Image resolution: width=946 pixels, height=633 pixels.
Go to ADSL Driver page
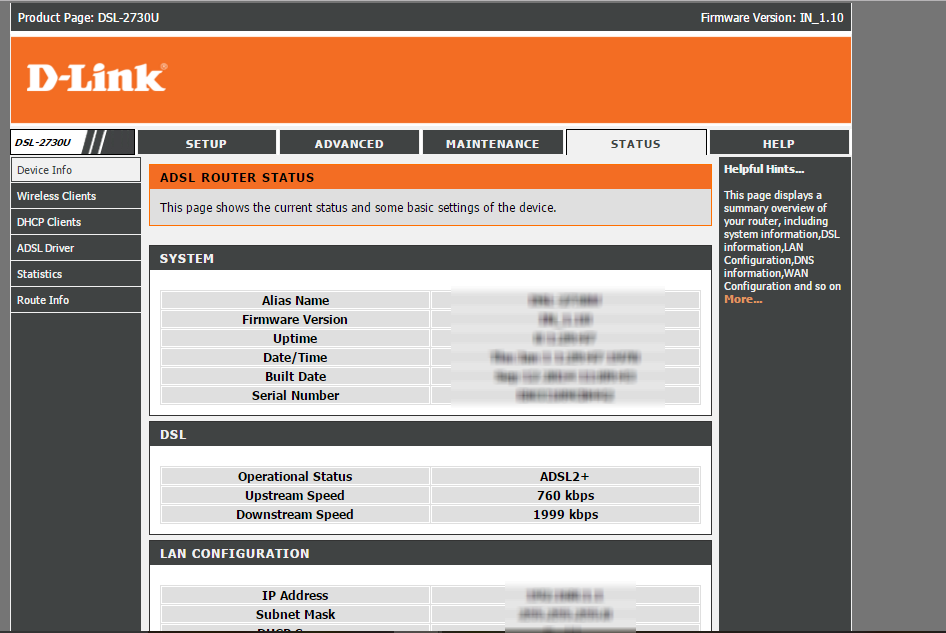[x=75, y=248]
